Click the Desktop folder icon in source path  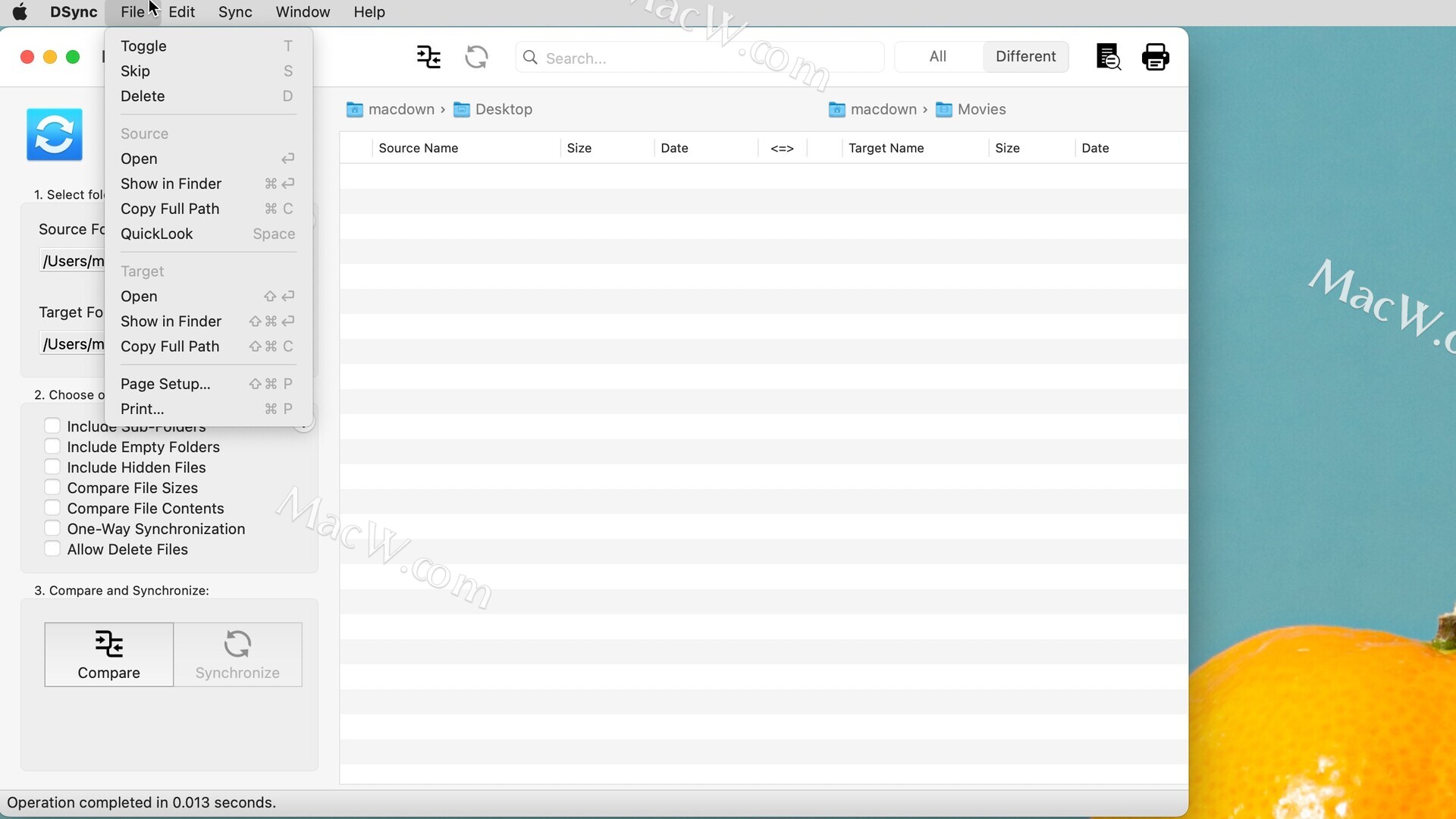point(462,109)
